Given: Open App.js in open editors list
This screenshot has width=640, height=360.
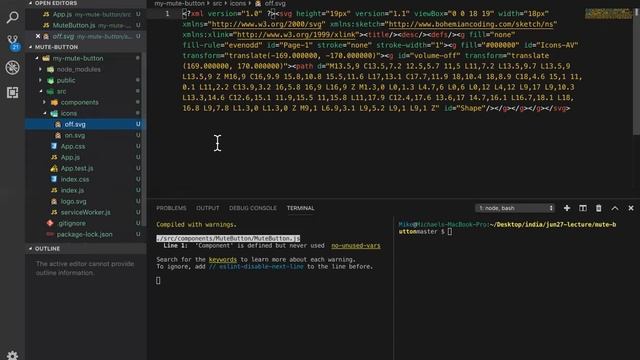Looking at the screenshot, I should point(86,14).
